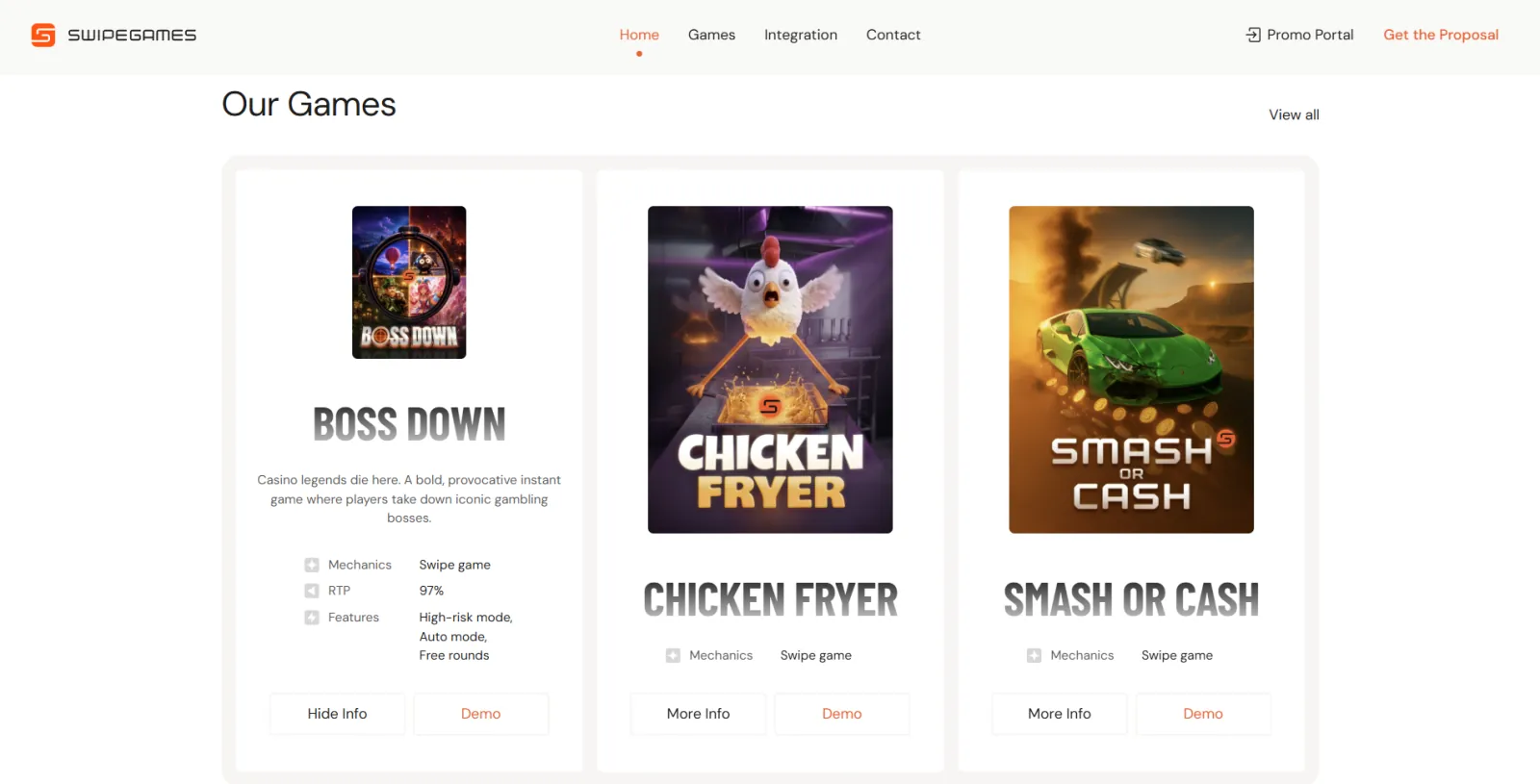The image size is (1540, 784).
Task: Launch the Boss Down Demo
Action: 481,714
